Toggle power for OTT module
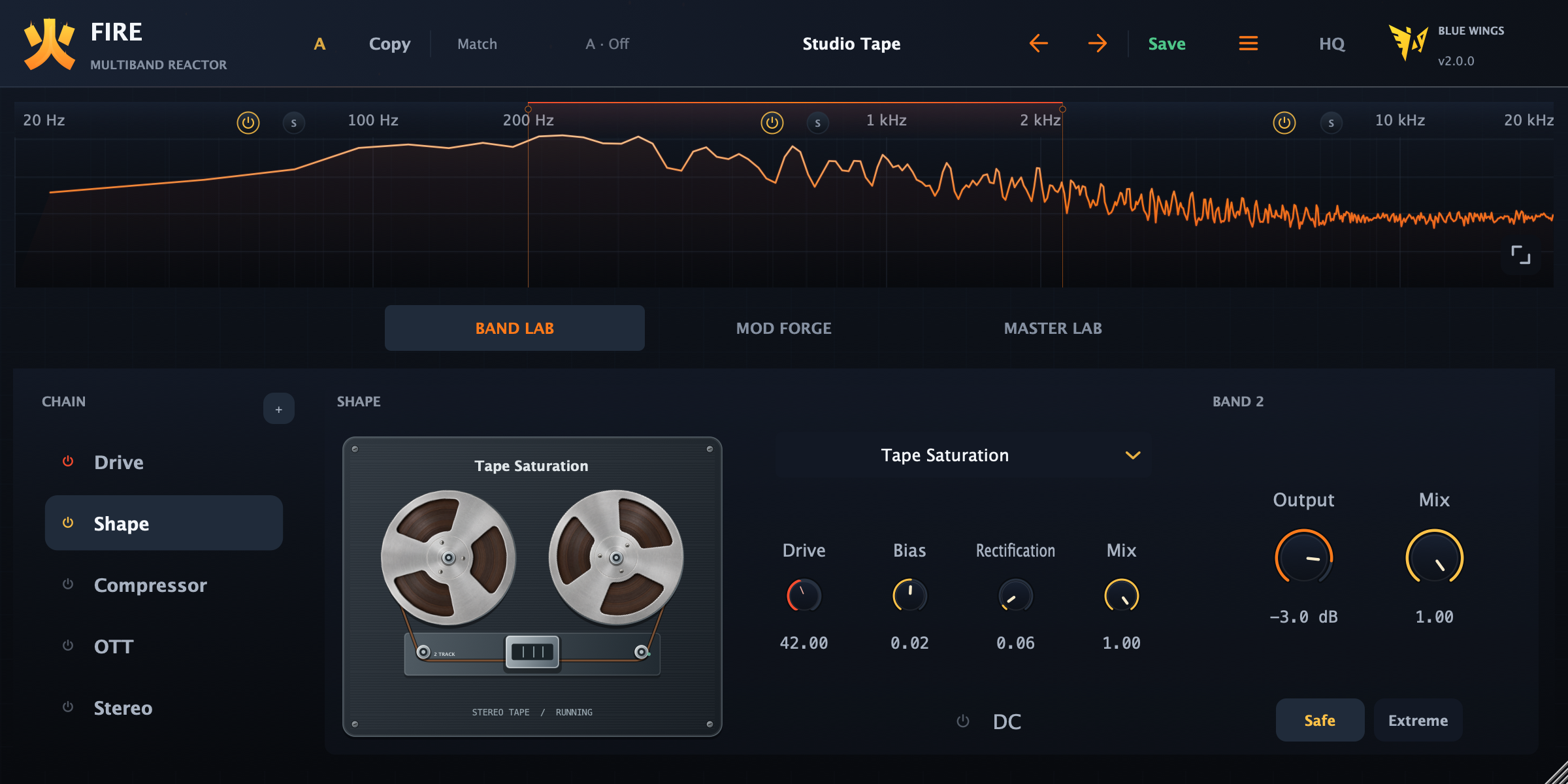The width and height of the screenshot is (1568, 784). [68, 645]
